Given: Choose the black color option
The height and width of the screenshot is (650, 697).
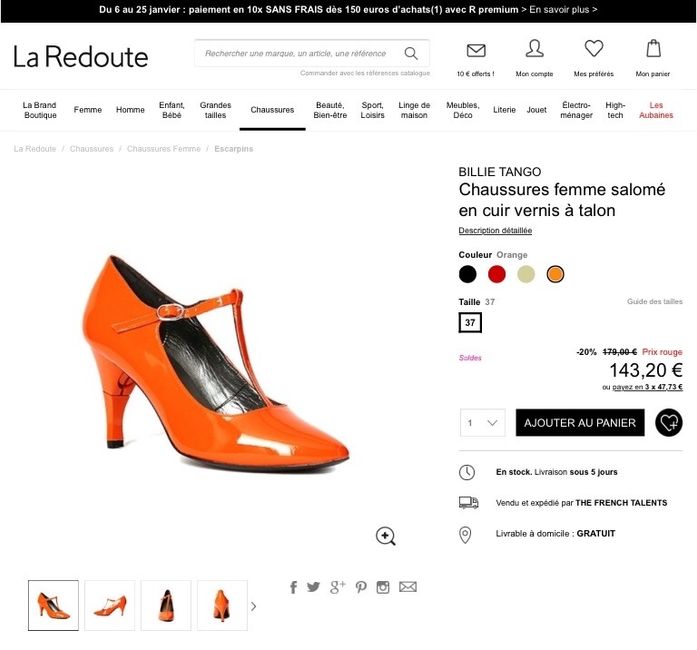Looking at the screenshot, I should tap(468, 274).
